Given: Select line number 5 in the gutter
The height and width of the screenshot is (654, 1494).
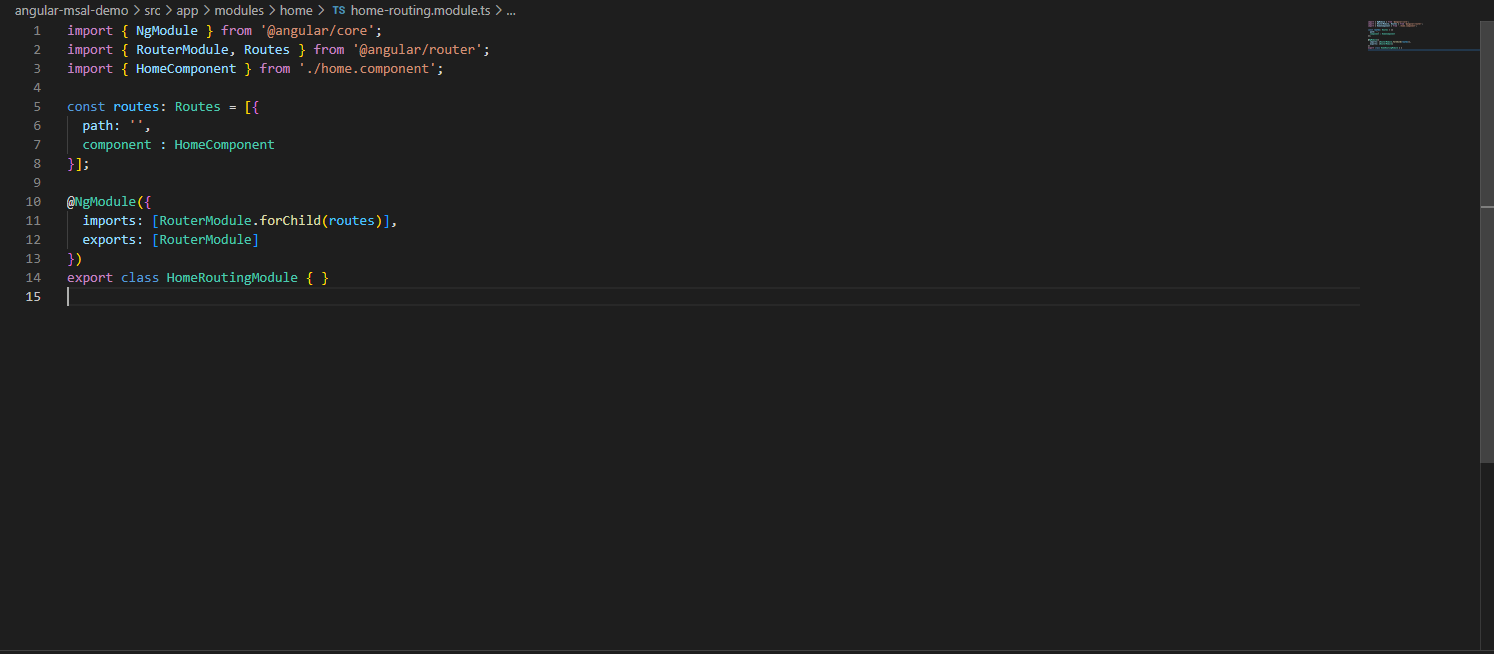Looking at the screenshot, I should pyautogui.click(x=37, y=107).
